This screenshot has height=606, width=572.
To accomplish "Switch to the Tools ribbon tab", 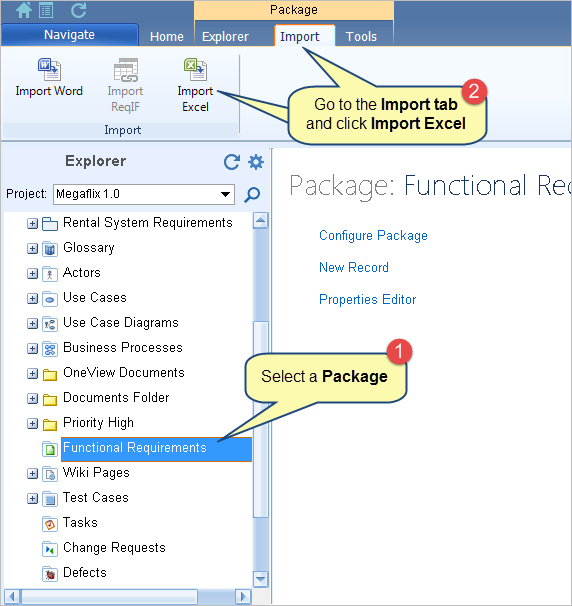I will [x=361, y=36].
